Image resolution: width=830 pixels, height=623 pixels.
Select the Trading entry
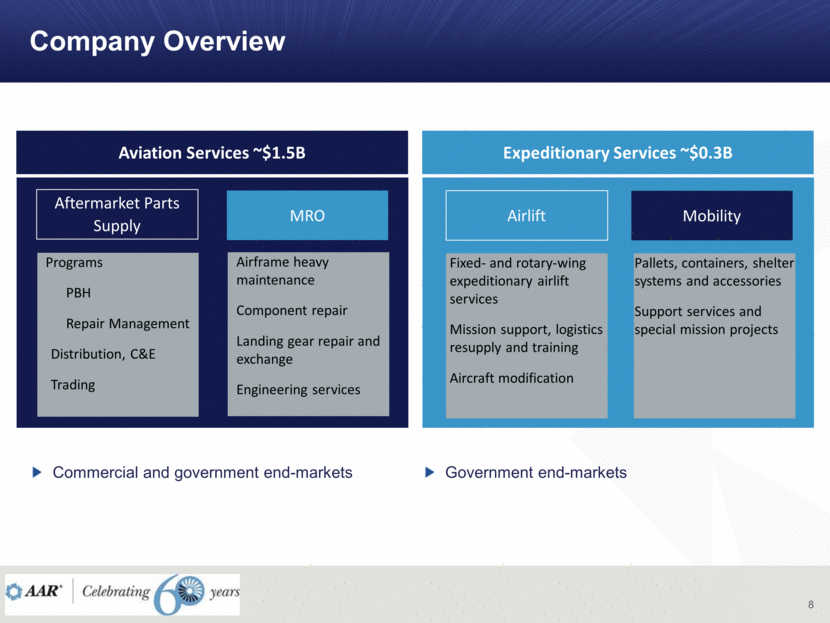point(73,385)
